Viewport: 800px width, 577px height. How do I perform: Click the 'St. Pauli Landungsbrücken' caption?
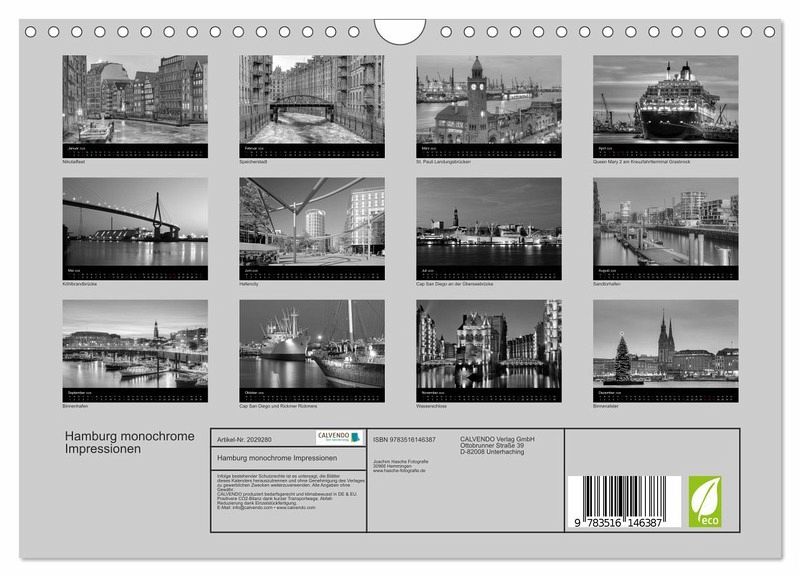click(443, 162)
